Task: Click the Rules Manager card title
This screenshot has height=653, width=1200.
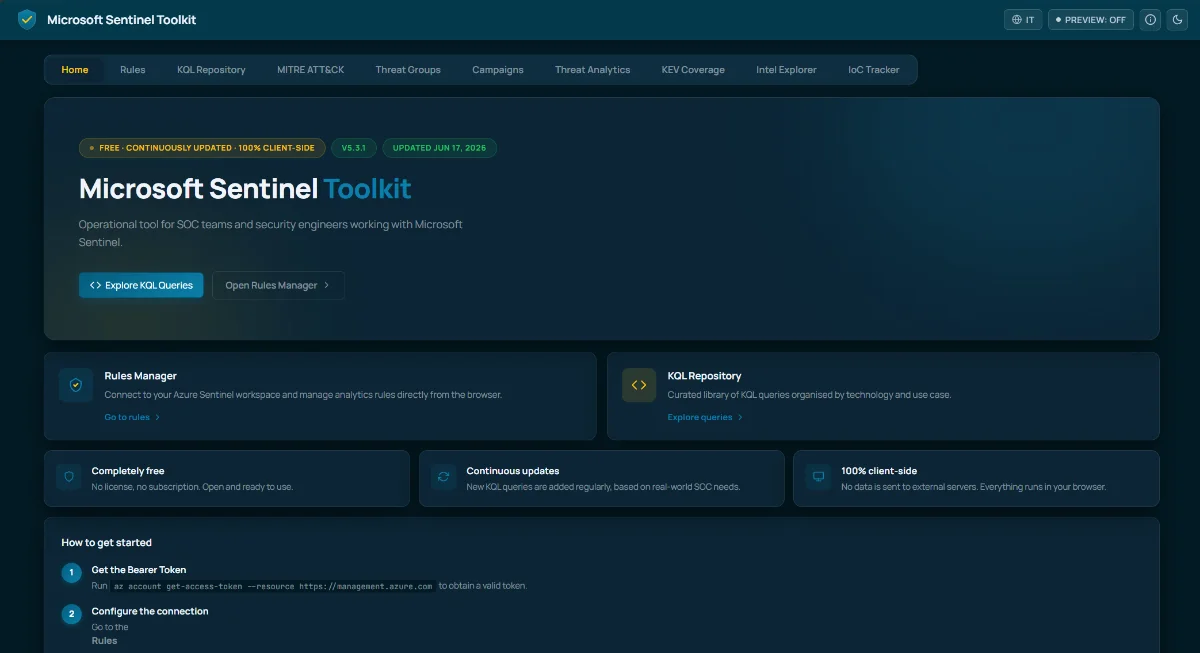Action: point(141,376)
